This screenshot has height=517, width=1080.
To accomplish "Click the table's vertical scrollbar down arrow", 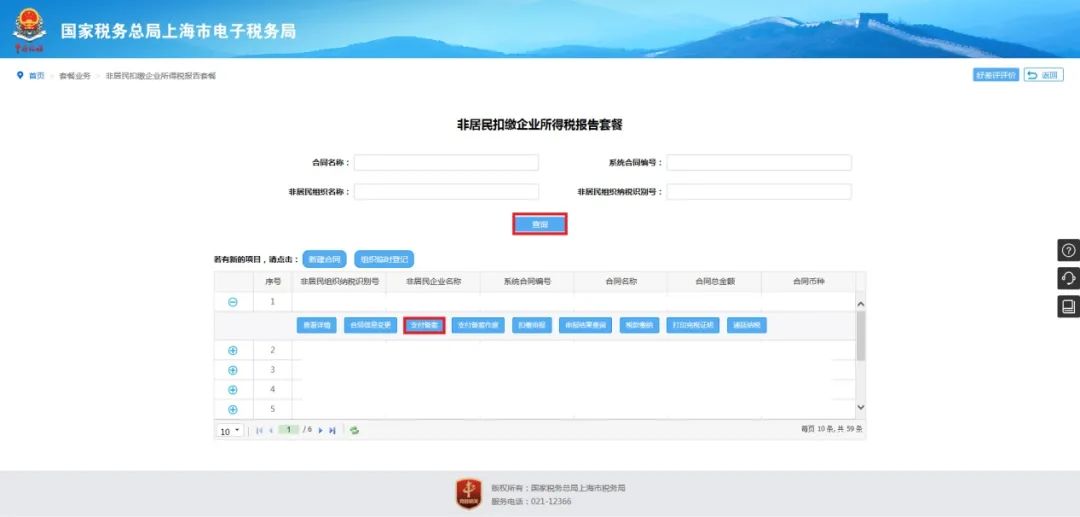I will [x=861, y=408].
